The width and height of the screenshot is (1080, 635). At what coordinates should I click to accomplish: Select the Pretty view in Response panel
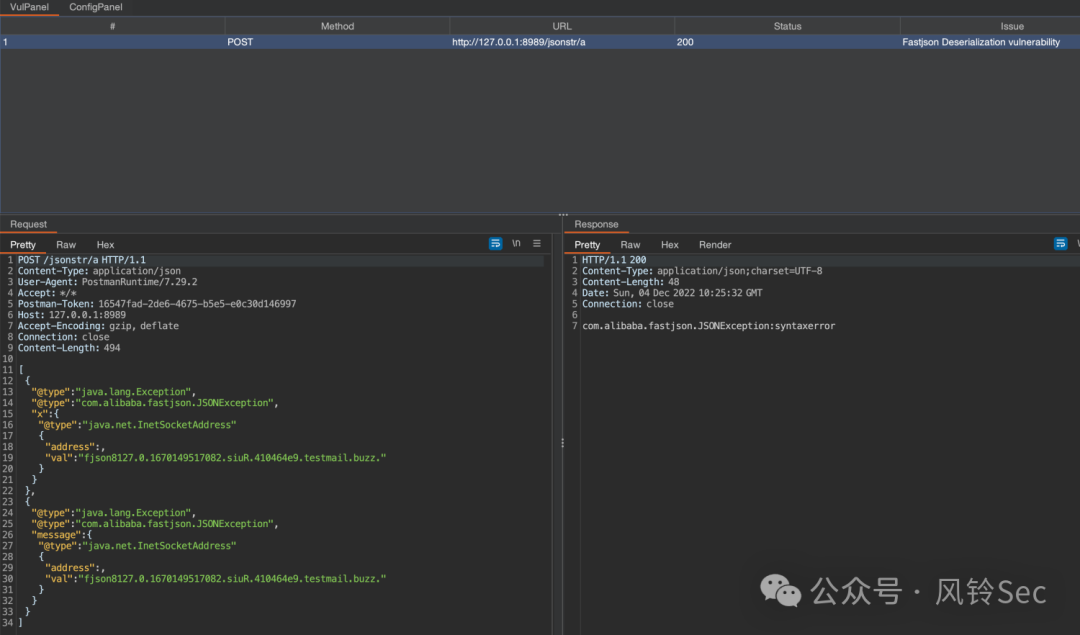588,244
